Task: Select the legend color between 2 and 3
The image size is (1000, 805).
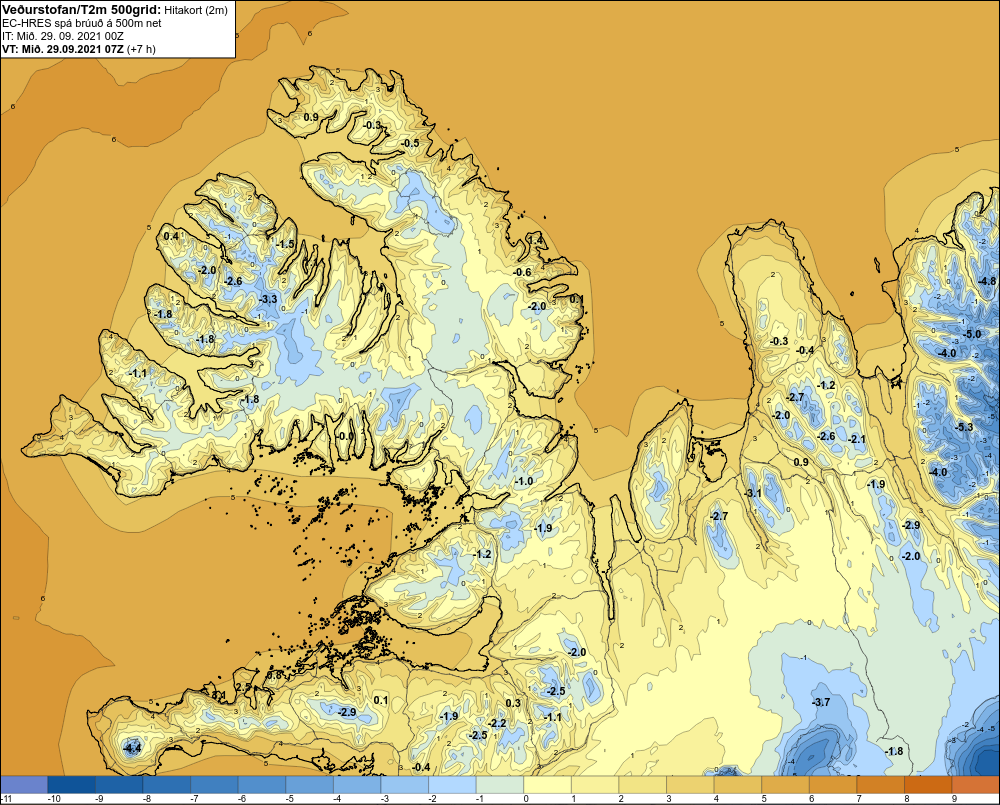Action: point(643,784)
